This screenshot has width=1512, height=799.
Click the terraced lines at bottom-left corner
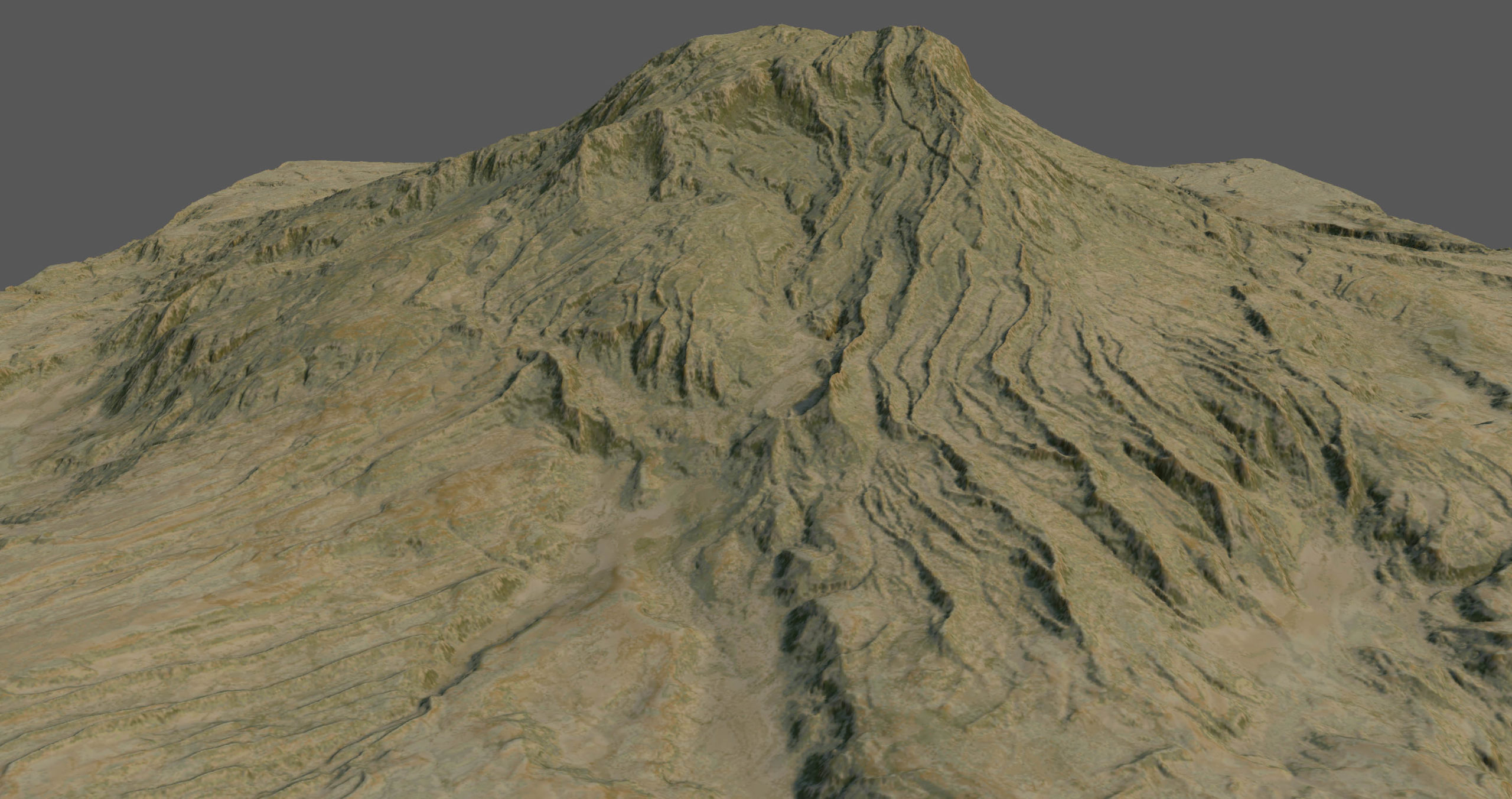coord(89,721)
